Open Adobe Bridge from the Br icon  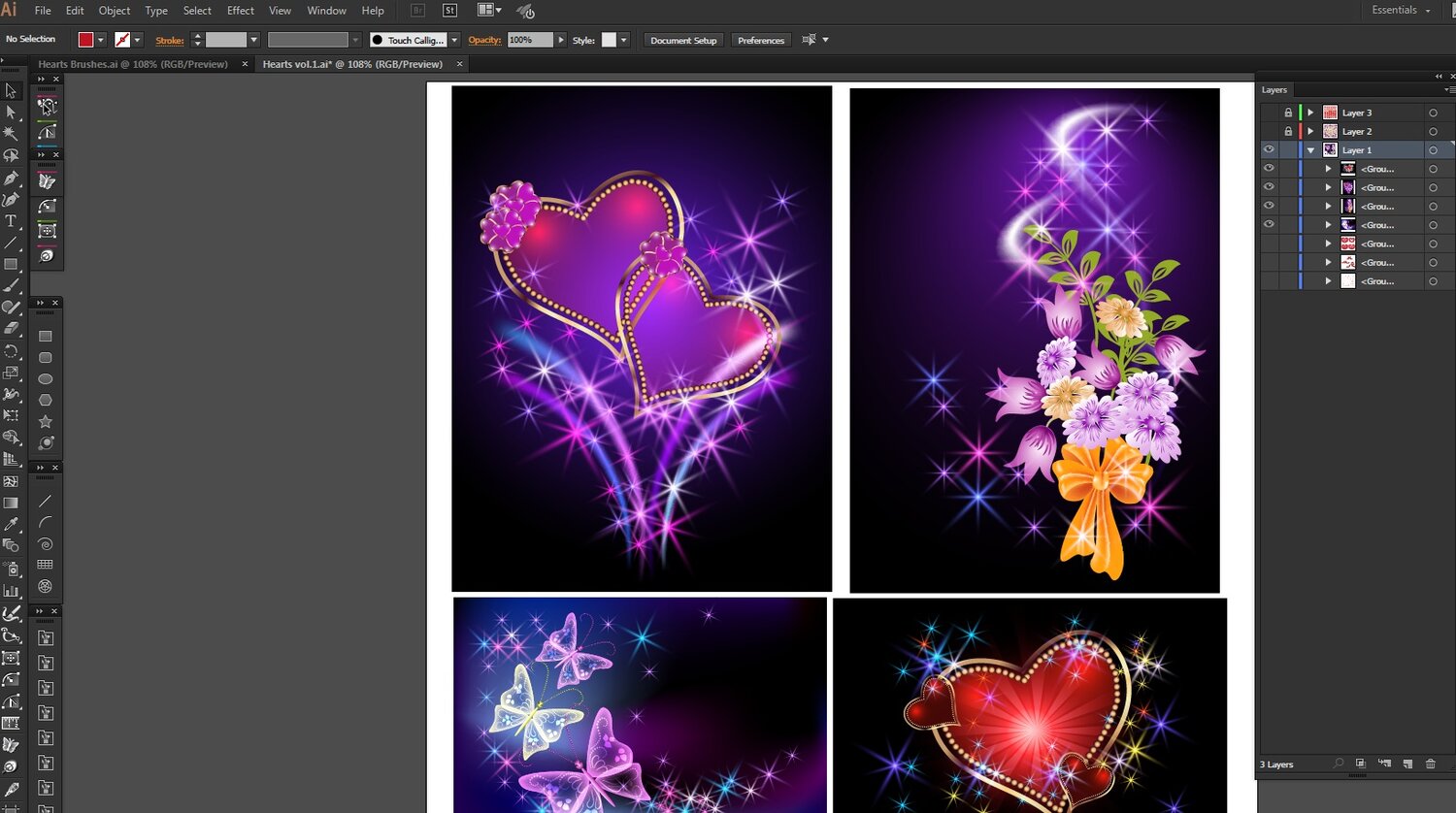[x=418, y=11]
